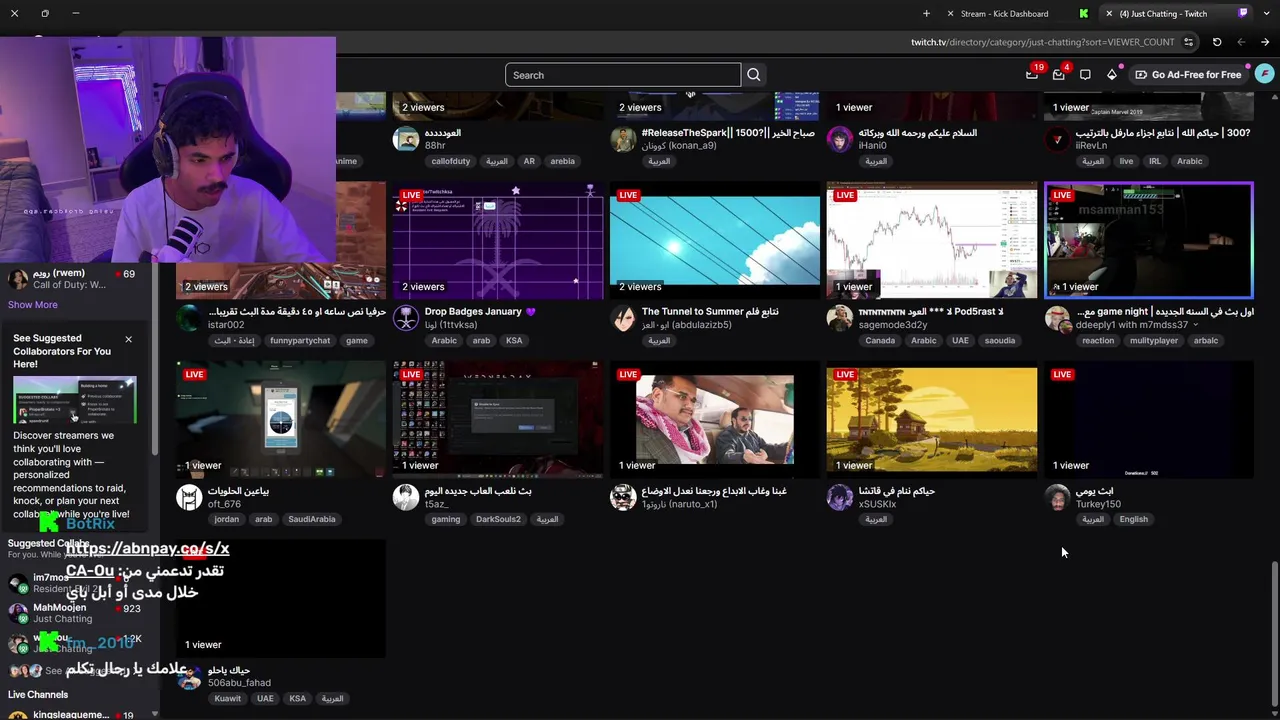The image size is (1280, 720).
Task: Open the site settings icon in the address bar
Action: [1188, 42]
